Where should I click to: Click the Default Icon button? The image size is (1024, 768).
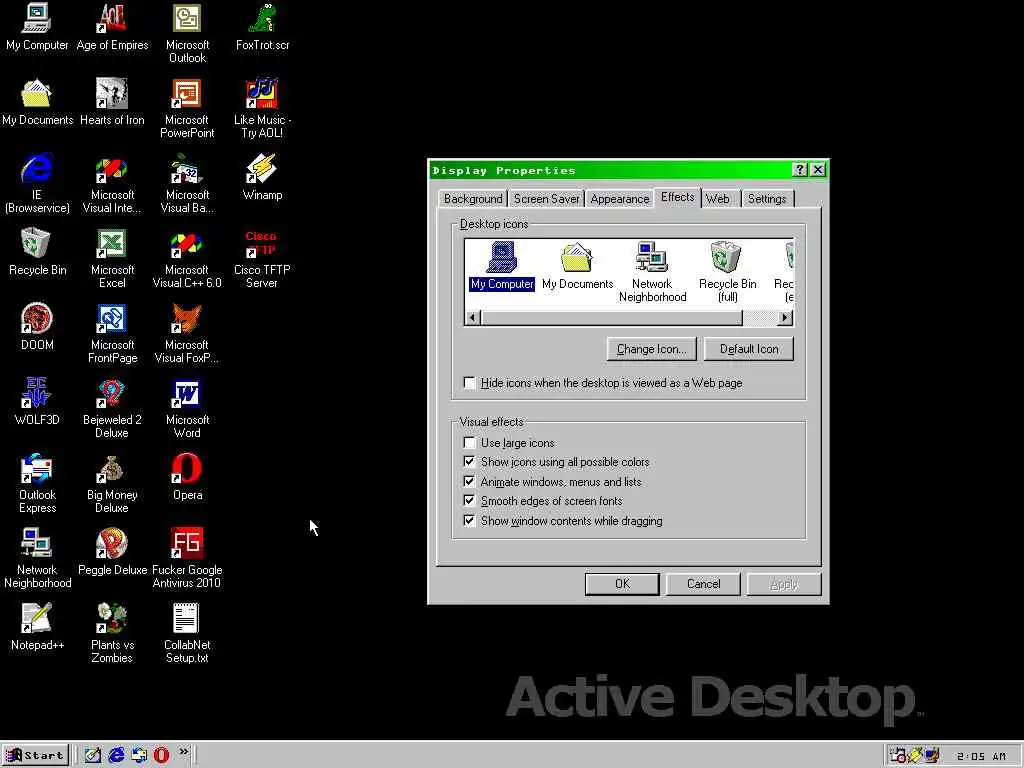coord(749,349)
